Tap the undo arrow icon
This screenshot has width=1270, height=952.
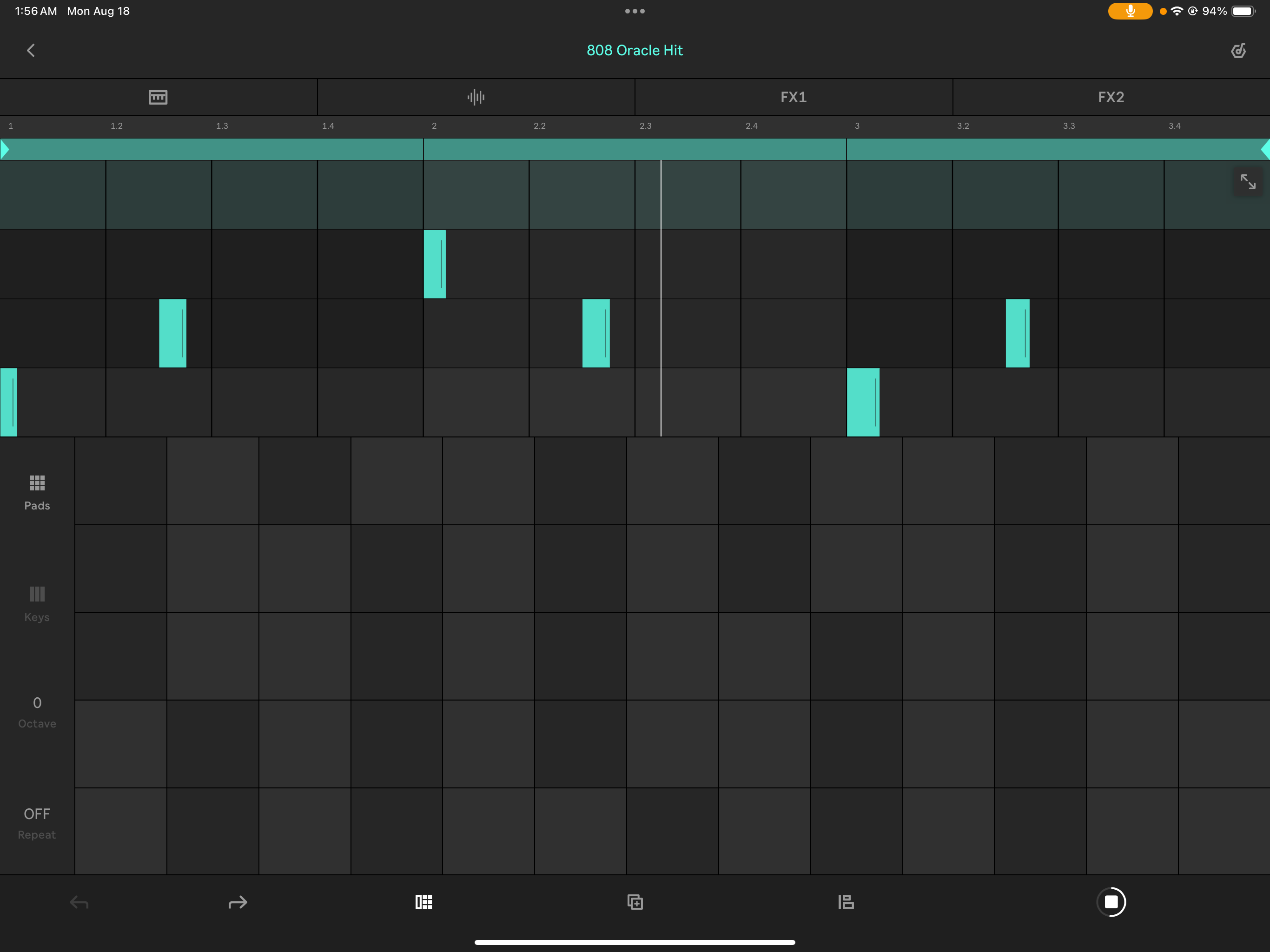[79, 903]
